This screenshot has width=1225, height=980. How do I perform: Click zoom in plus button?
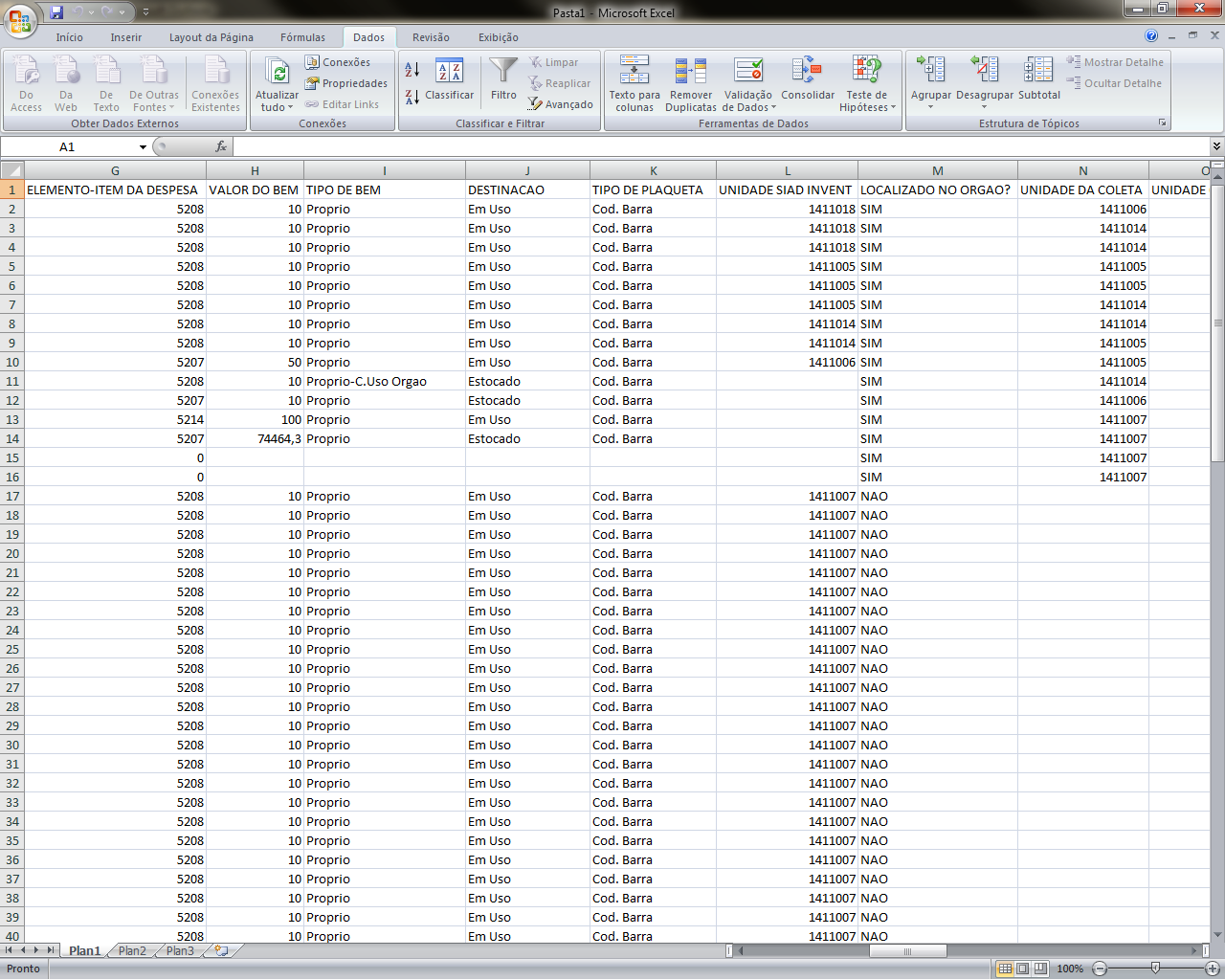[x=1213, y=969]
